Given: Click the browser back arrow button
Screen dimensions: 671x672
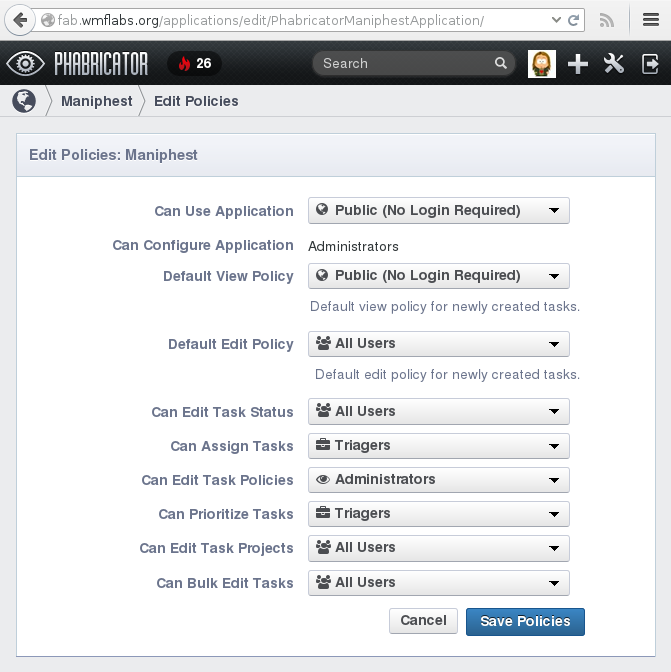Looking at the screenshot, I should click(x=20, y=20).
